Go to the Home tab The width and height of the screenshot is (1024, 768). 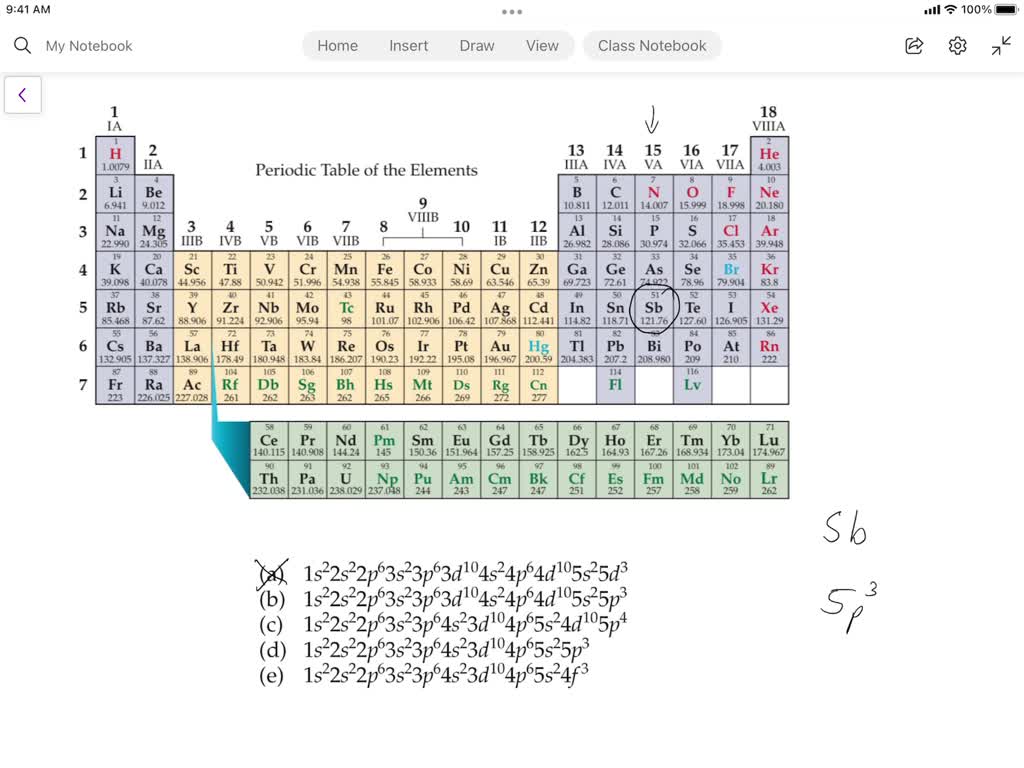tap(337, 45)
